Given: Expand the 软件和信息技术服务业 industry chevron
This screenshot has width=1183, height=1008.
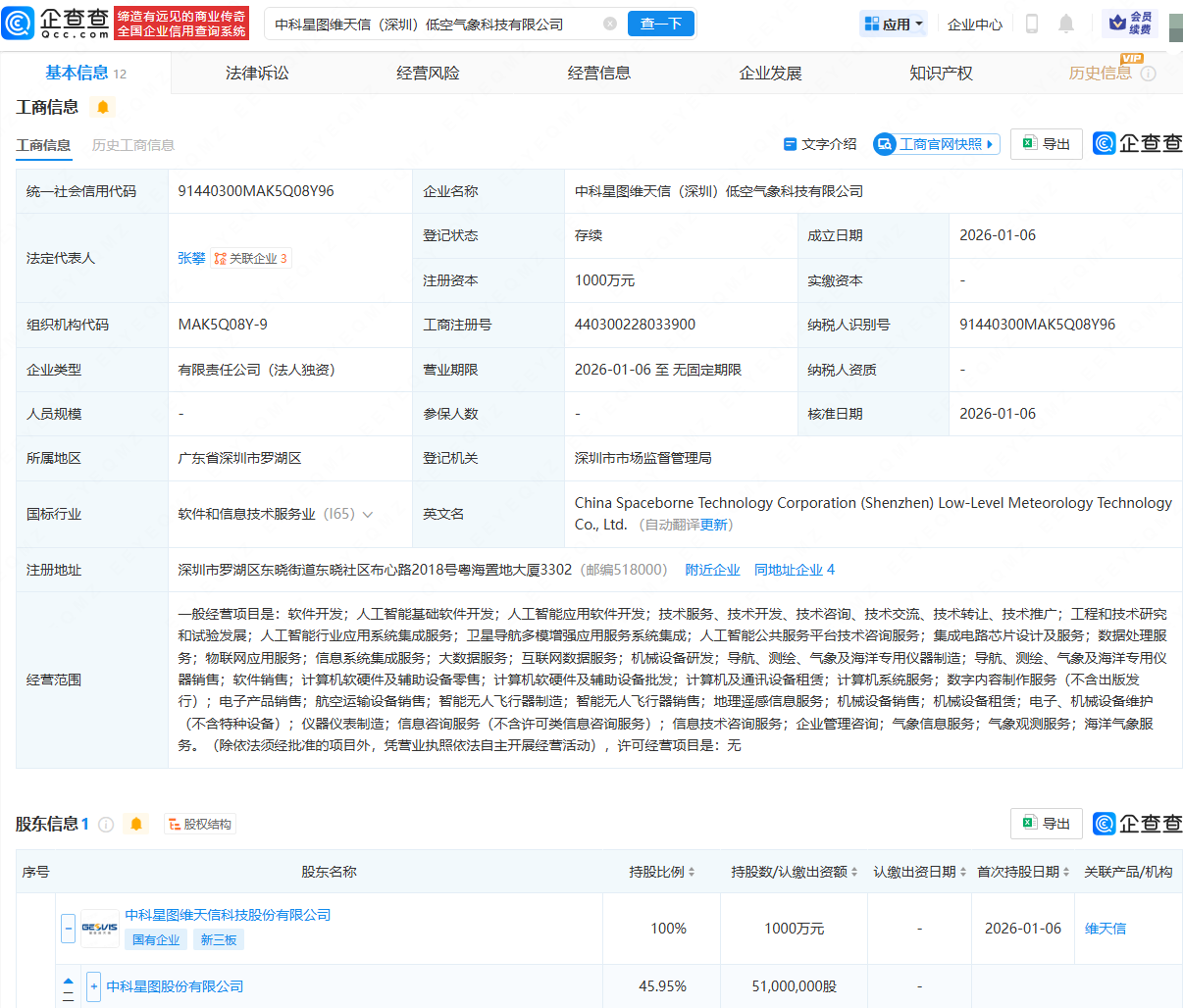Looking at the screenshot, I should click(368, 515).
